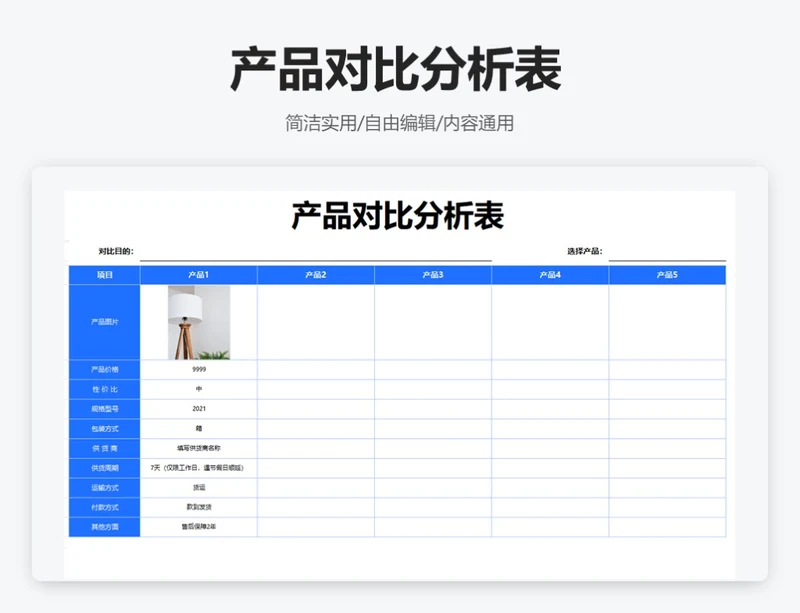
Task: Select empty 供货商 cell under 产品4
Action: 550,448
